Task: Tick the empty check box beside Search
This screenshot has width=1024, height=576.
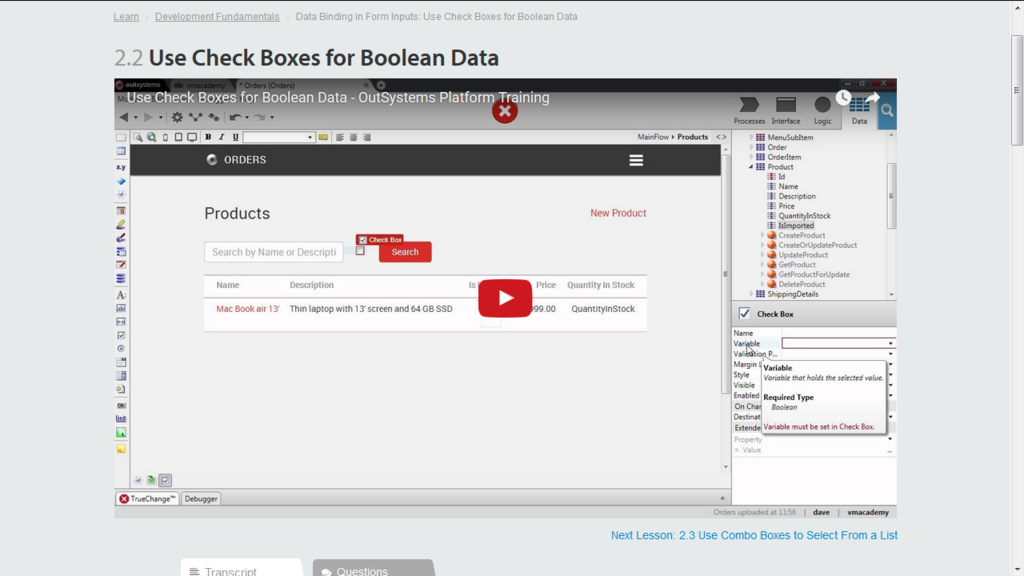Action: tap(360, 251)
